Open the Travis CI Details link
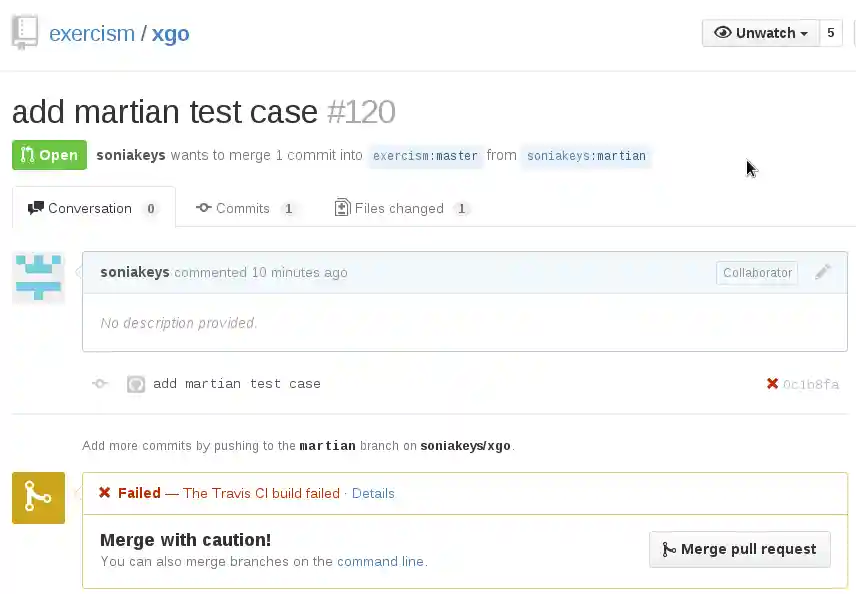Viewport: 856px width, 594px height. point(373,493)
